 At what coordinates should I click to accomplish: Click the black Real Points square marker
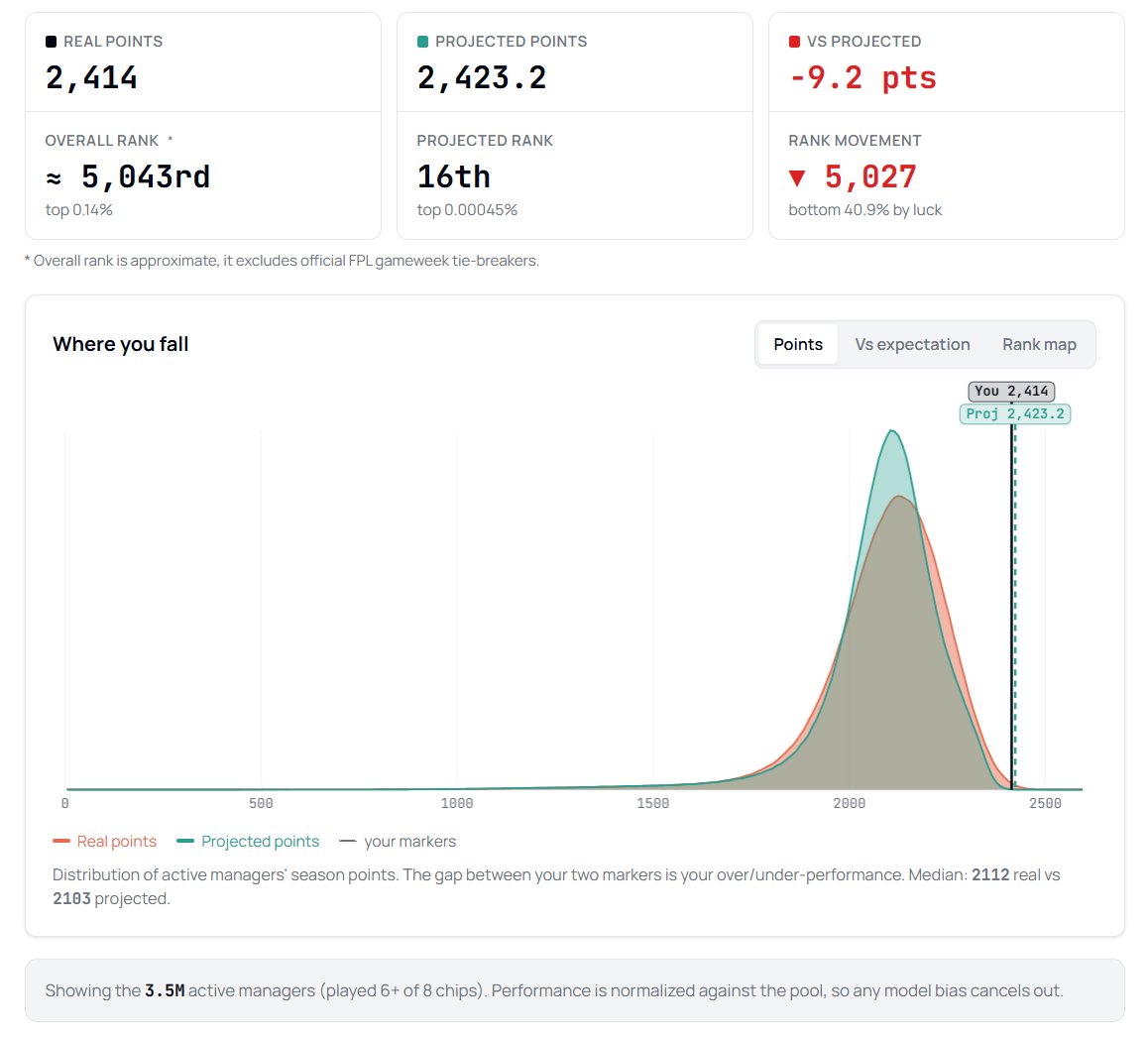51,42
